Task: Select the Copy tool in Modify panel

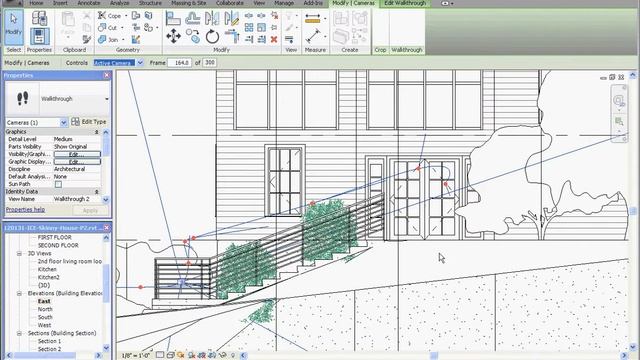Action: pos(192,36)
